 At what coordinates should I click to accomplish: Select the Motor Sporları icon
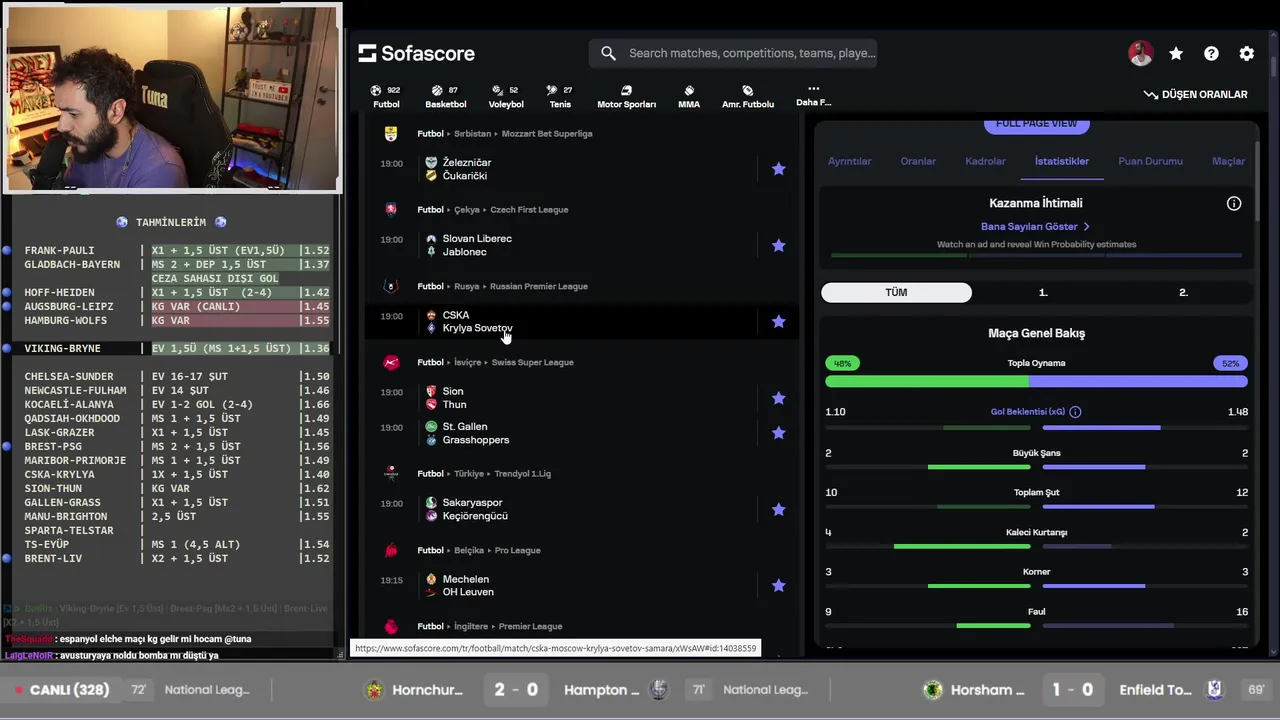click(626, 96)
